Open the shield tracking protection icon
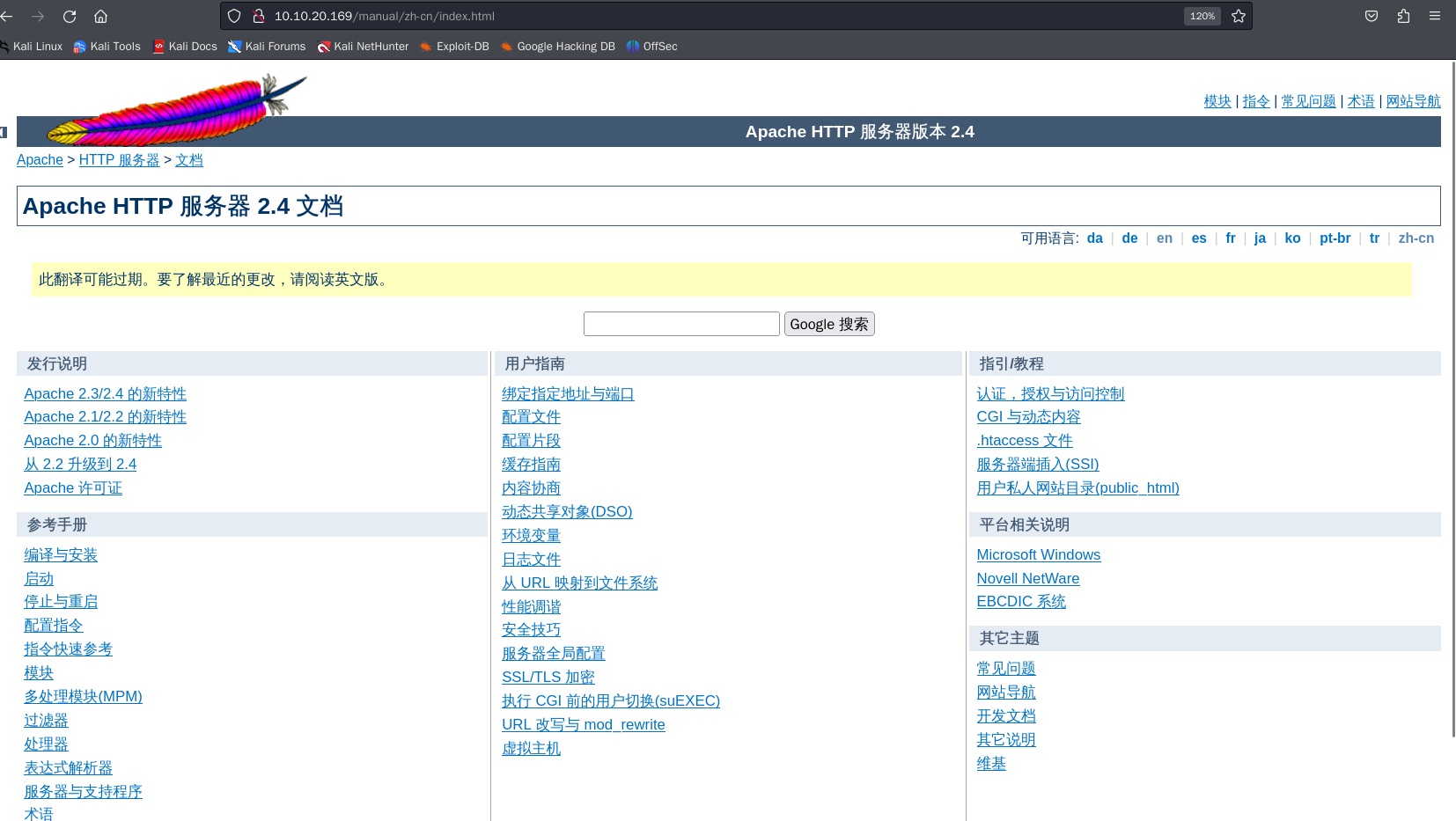This screenshot has width=1456, height=821. click(234, 16)
